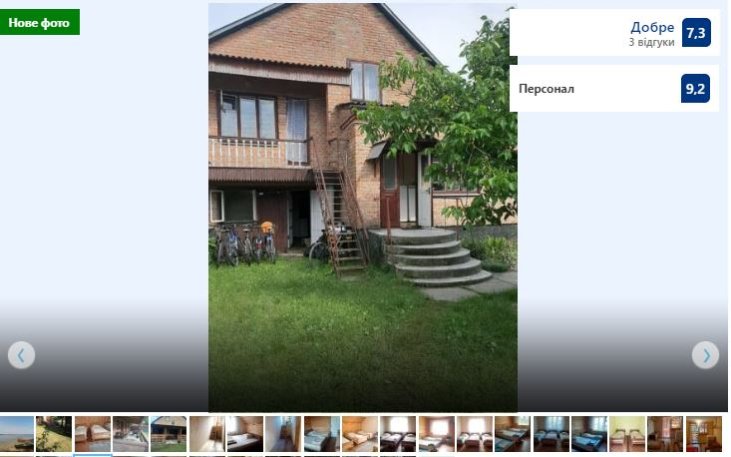Select the light-green wall twin beds thumbnail
Image resolution: width=731 pixels, height=457 pixels.
[x=627, y=434]
